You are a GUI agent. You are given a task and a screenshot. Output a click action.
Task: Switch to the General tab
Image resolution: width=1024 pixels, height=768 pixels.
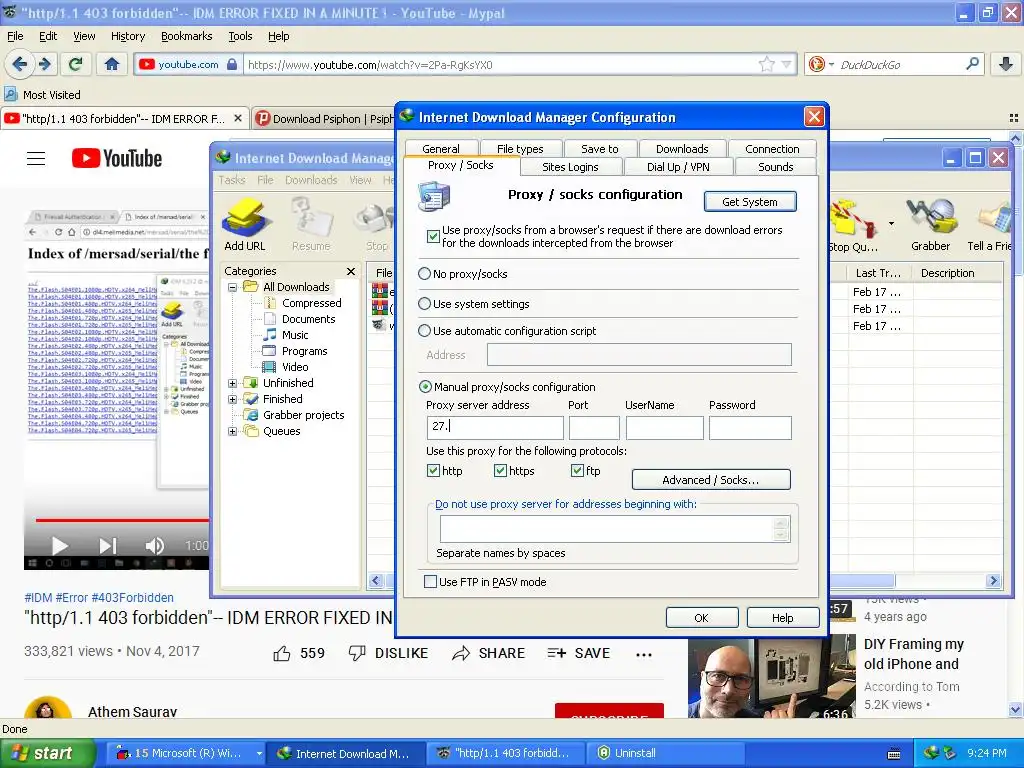[441, 148]
